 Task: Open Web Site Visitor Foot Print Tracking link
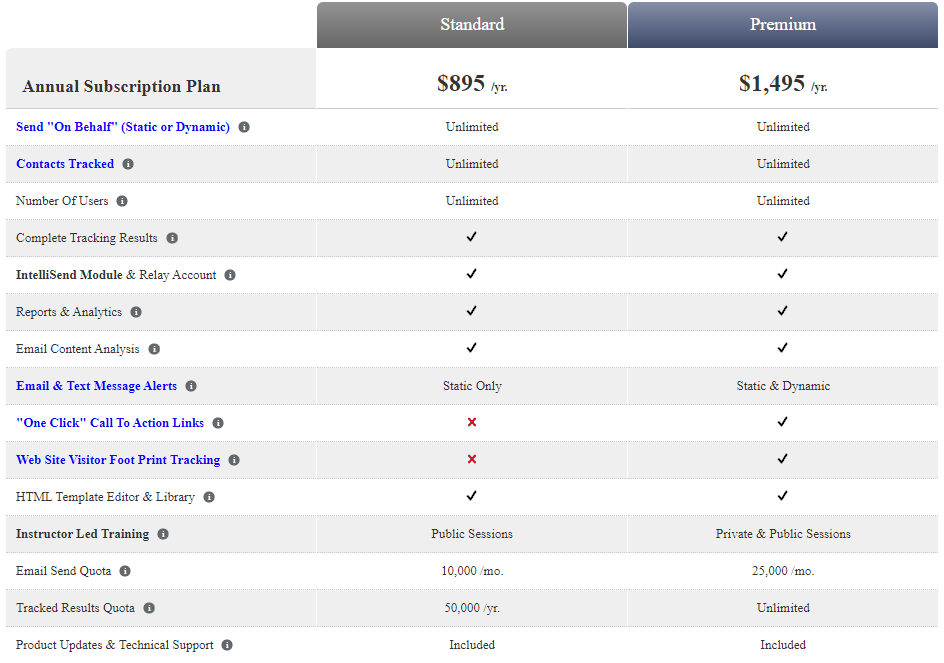[118, 460]
